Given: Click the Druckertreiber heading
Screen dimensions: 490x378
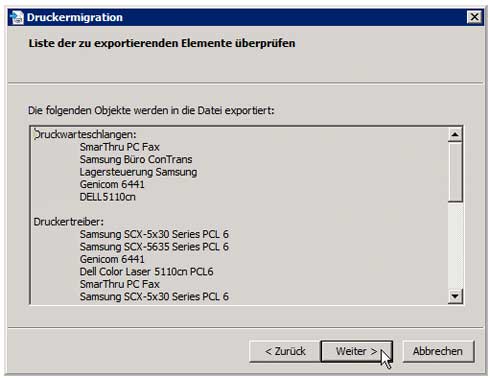Looking at the screenshot, I should tap(69, 222).
